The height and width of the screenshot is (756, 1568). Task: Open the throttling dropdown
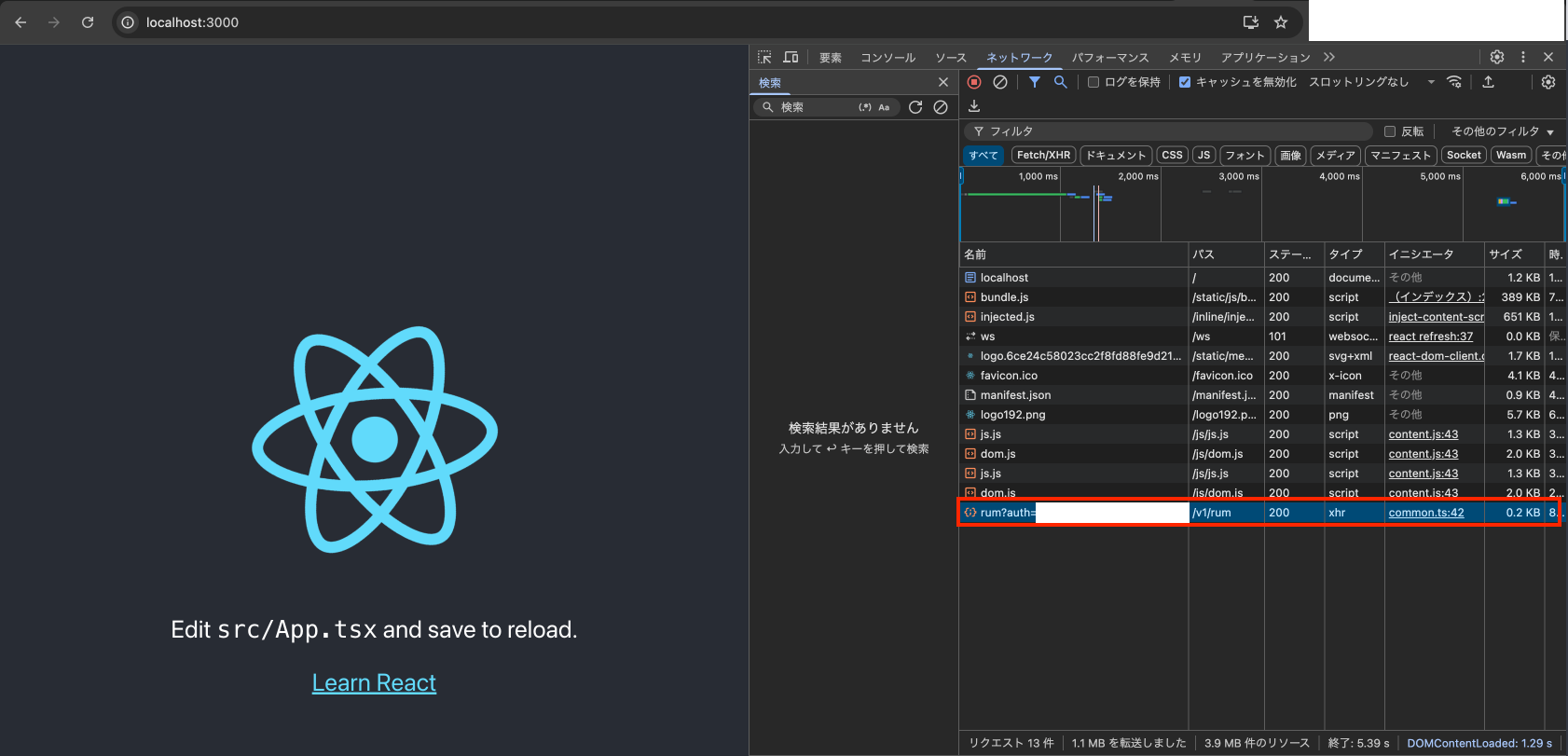point(1372,82)
